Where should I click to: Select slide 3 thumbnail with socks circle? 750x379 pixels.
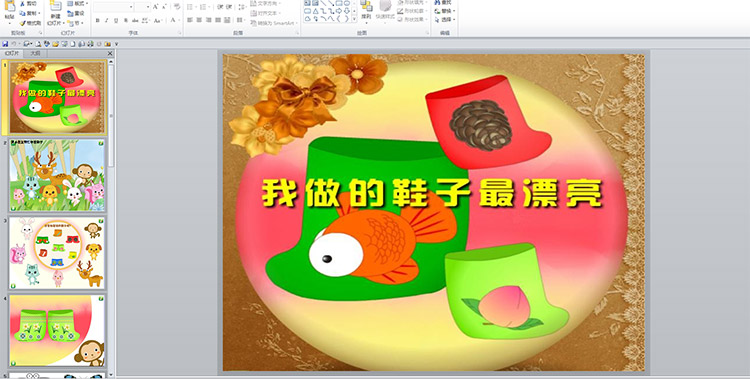point(57,253)
